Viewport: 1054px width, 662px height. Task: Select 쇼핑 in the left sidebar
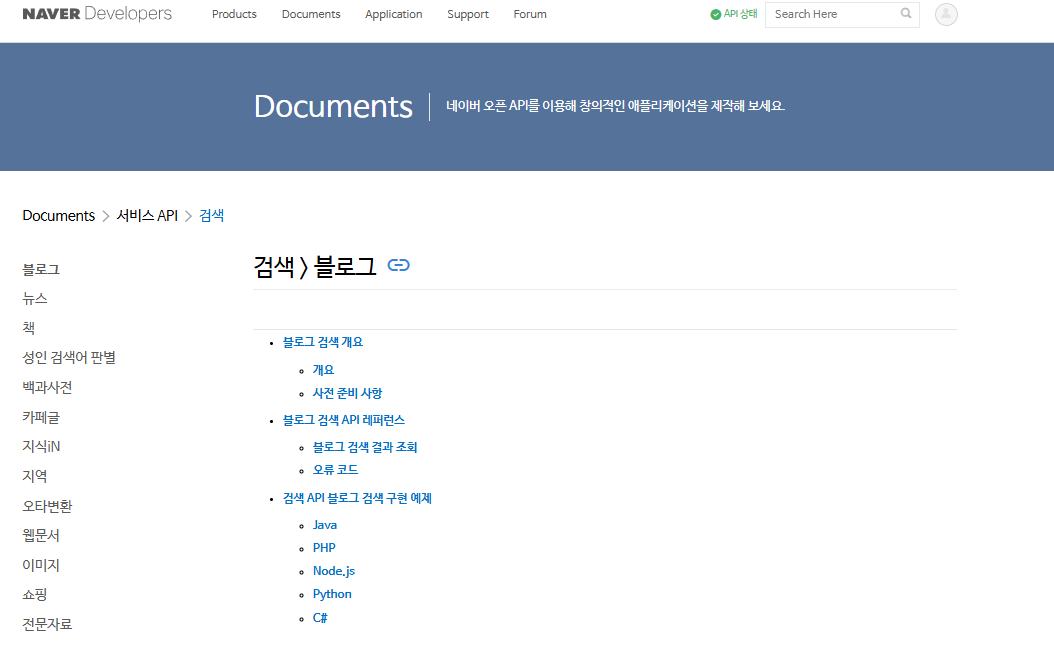point(35,595)
